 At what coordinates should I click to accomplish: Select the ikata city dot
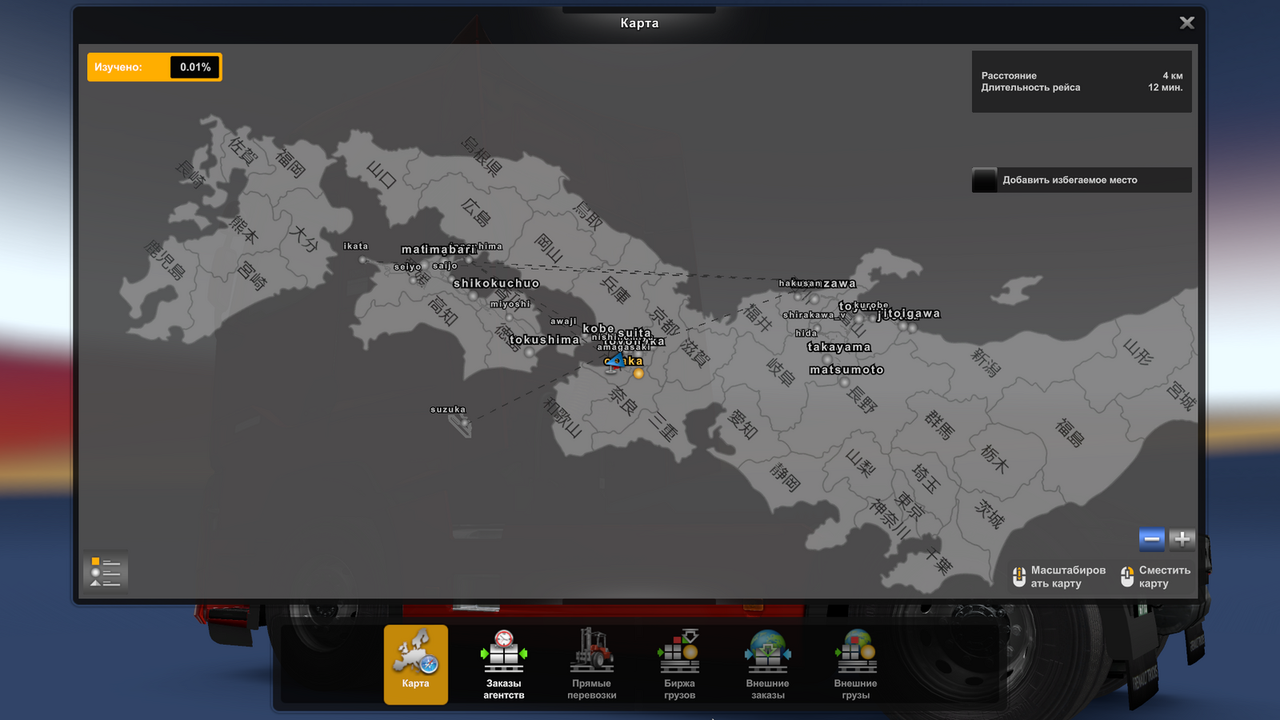[363, 260]
